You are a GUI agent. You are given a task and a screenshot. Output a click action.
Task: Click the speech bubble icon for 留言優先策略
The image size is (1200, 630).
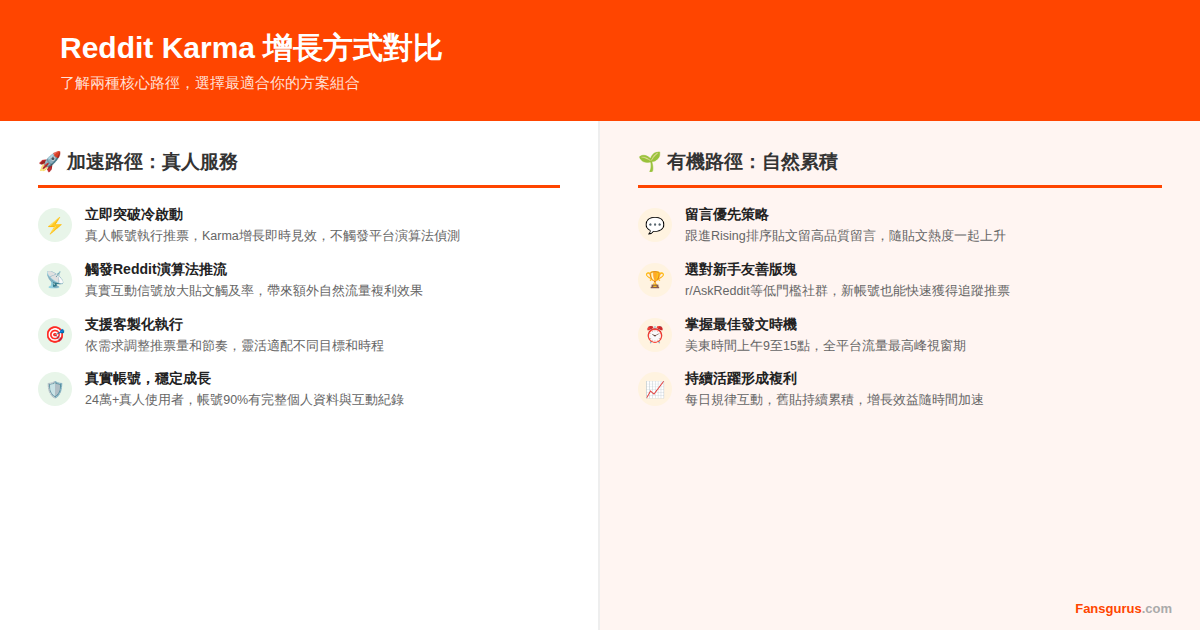click(x=655, y=227)
